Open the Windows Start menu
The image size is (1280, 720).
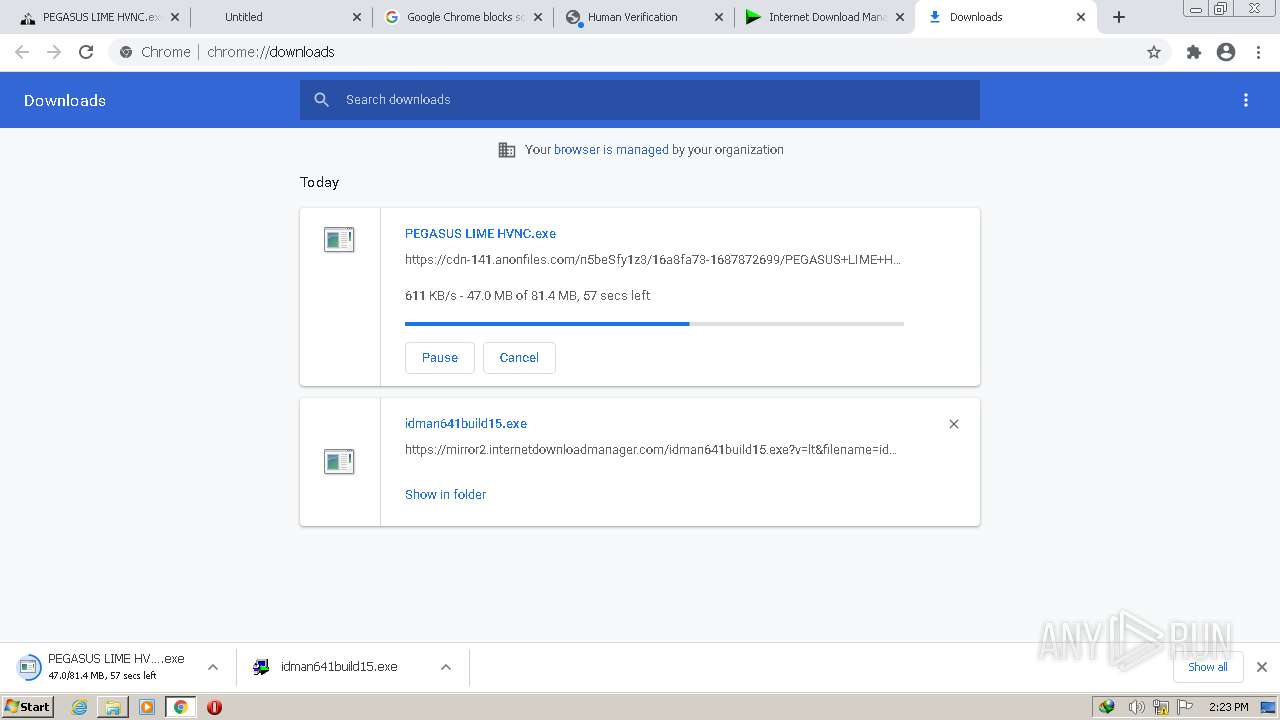pyautogui.click(x=27, y=707)
